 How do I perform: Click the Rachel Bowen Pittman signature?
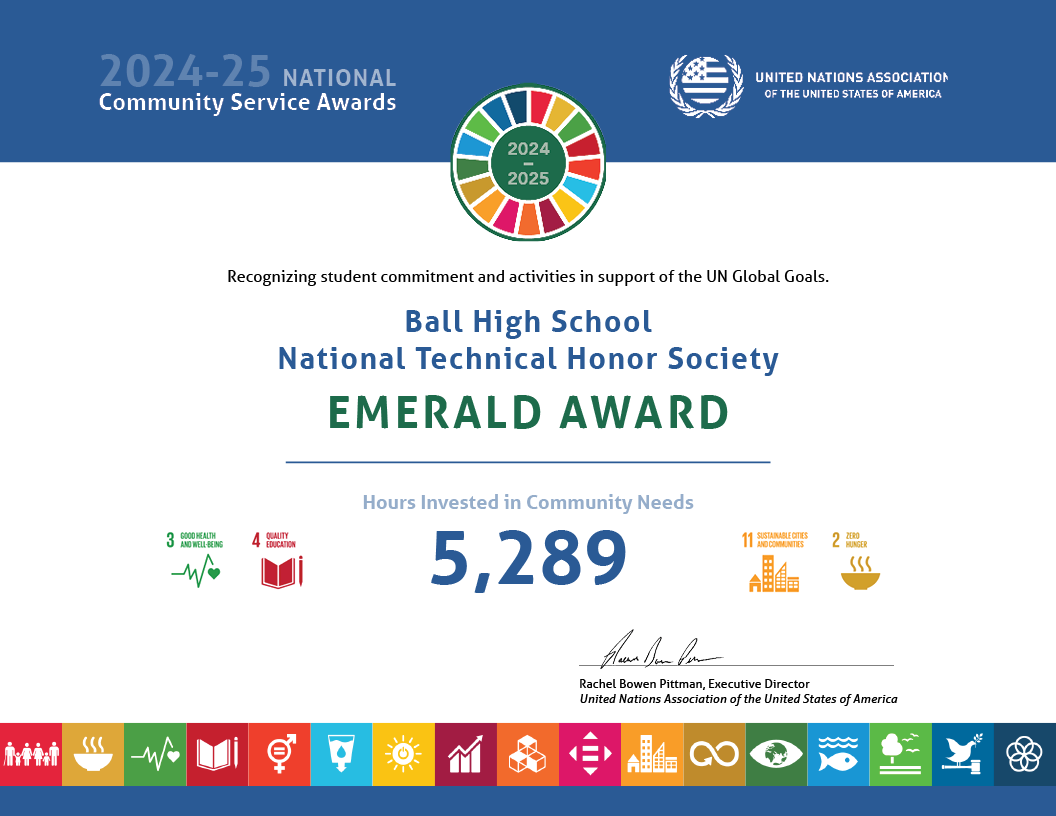coord(660,650)
